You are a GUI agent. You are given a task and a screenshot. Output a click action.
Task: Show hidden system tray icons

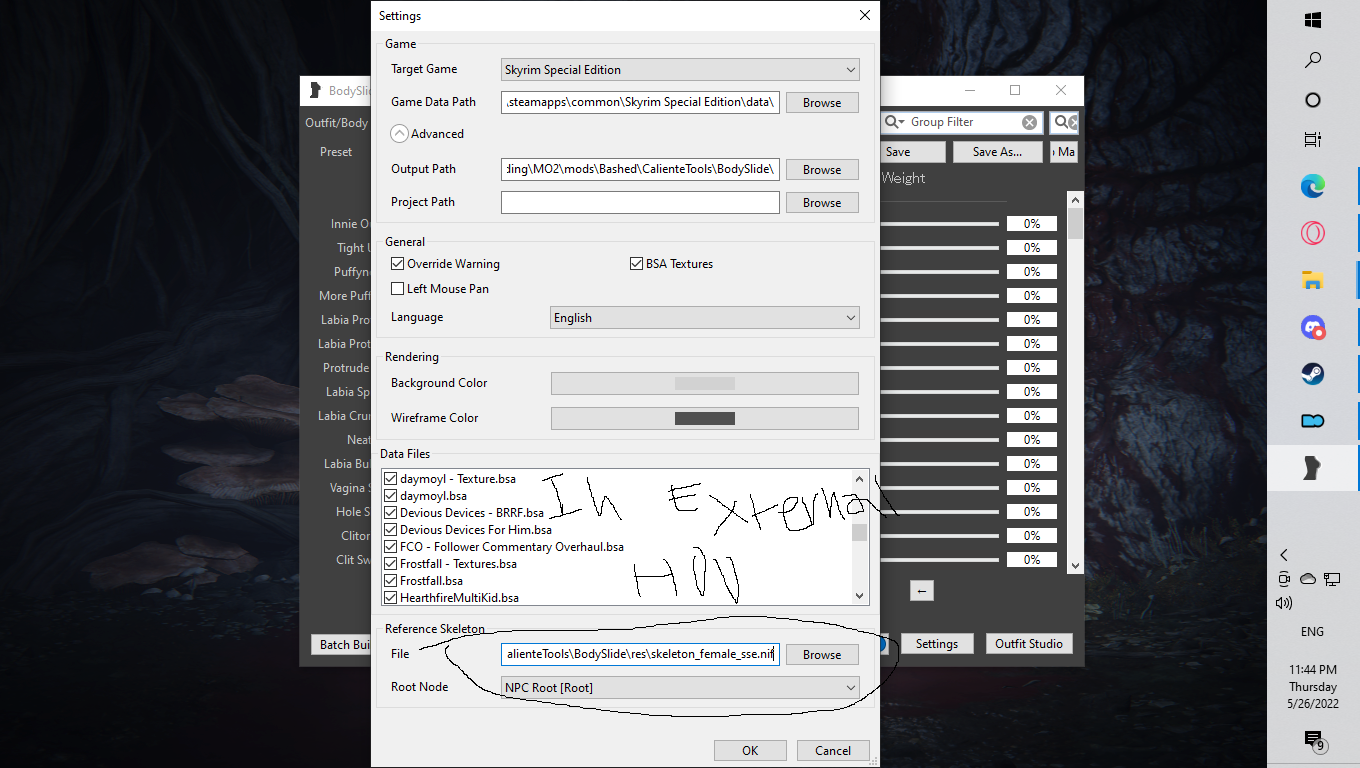point(1284,555)
